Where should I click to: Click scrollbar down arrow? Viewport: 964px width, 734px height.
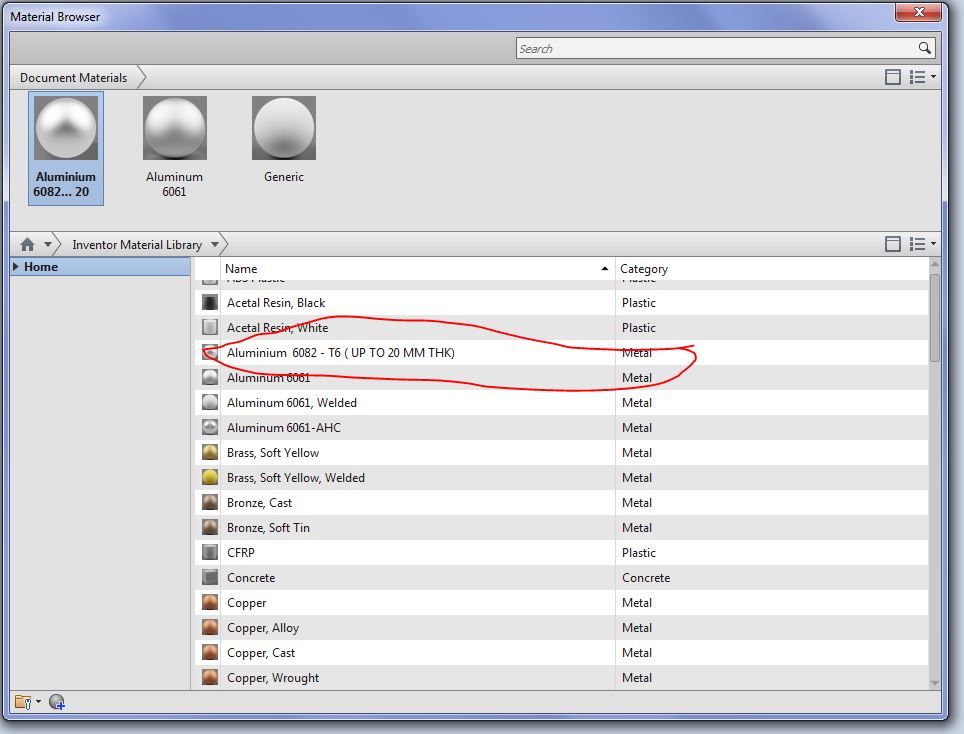click(x=934, y=682)
